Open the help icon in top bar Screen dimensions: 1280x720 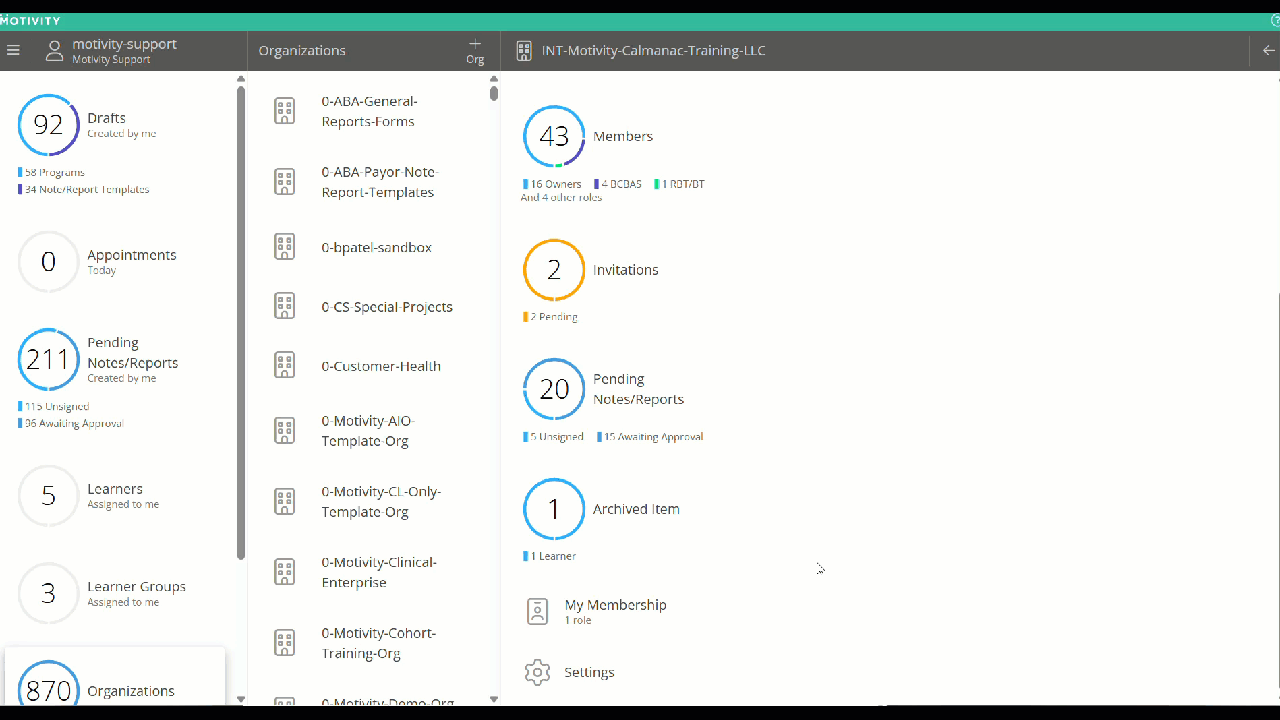coord(1274,20)
